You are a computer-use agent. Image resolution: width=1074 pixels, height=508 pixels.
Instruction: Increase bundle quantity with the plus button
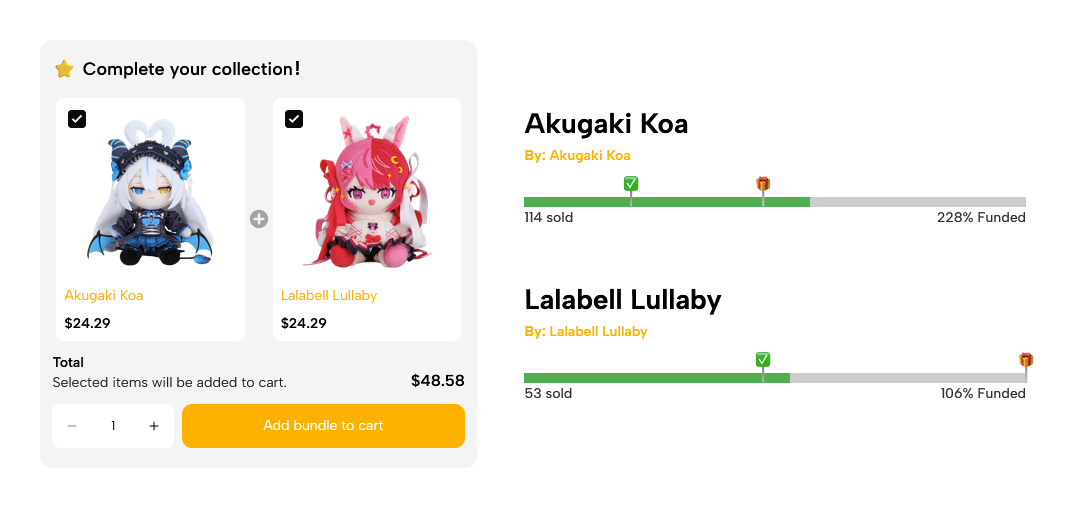154,426
